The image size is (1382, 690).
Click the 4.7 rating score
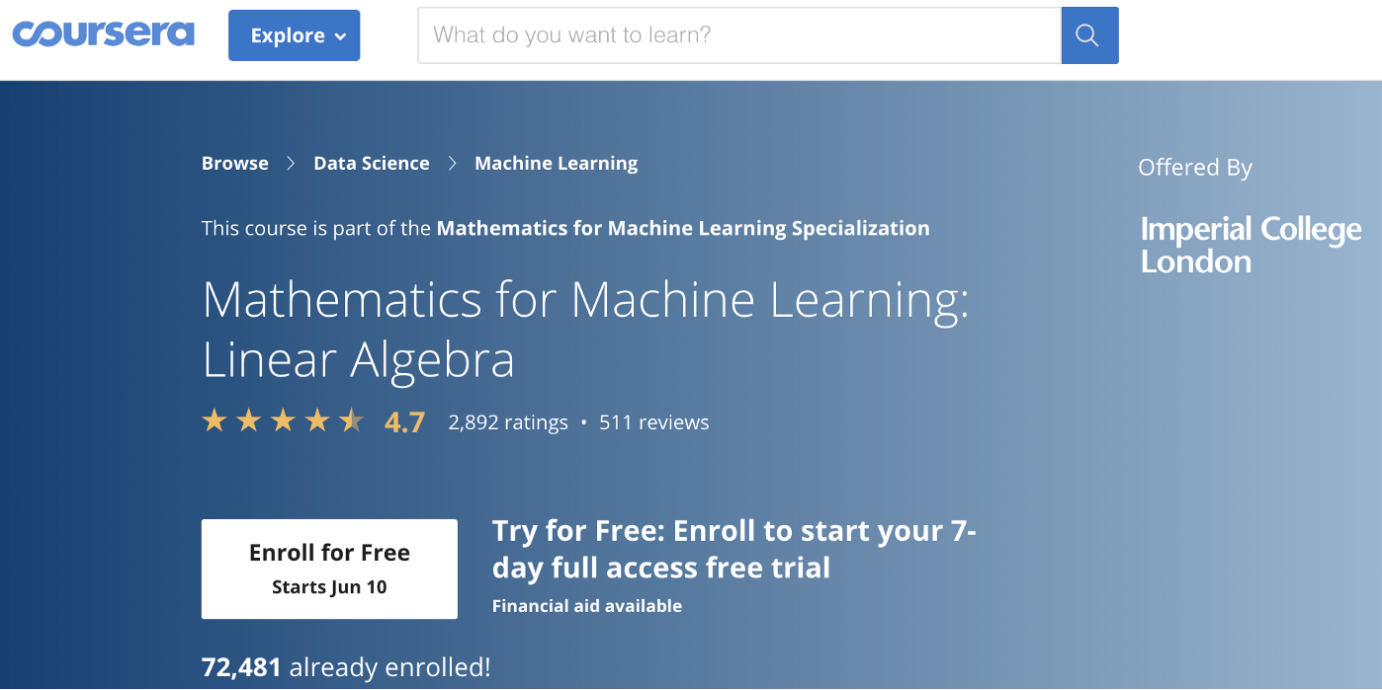(405, 422)
